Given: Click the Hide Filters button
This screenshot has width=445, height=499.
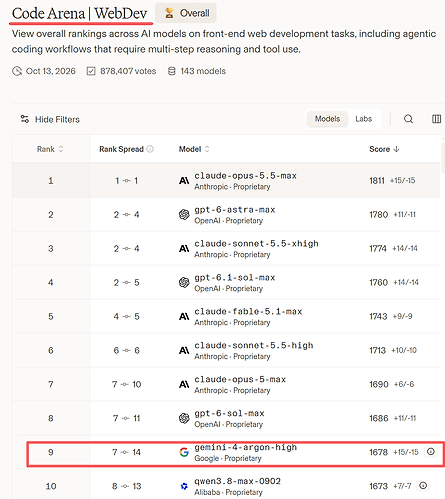Looking at the screenshot, I should (50, 119).
